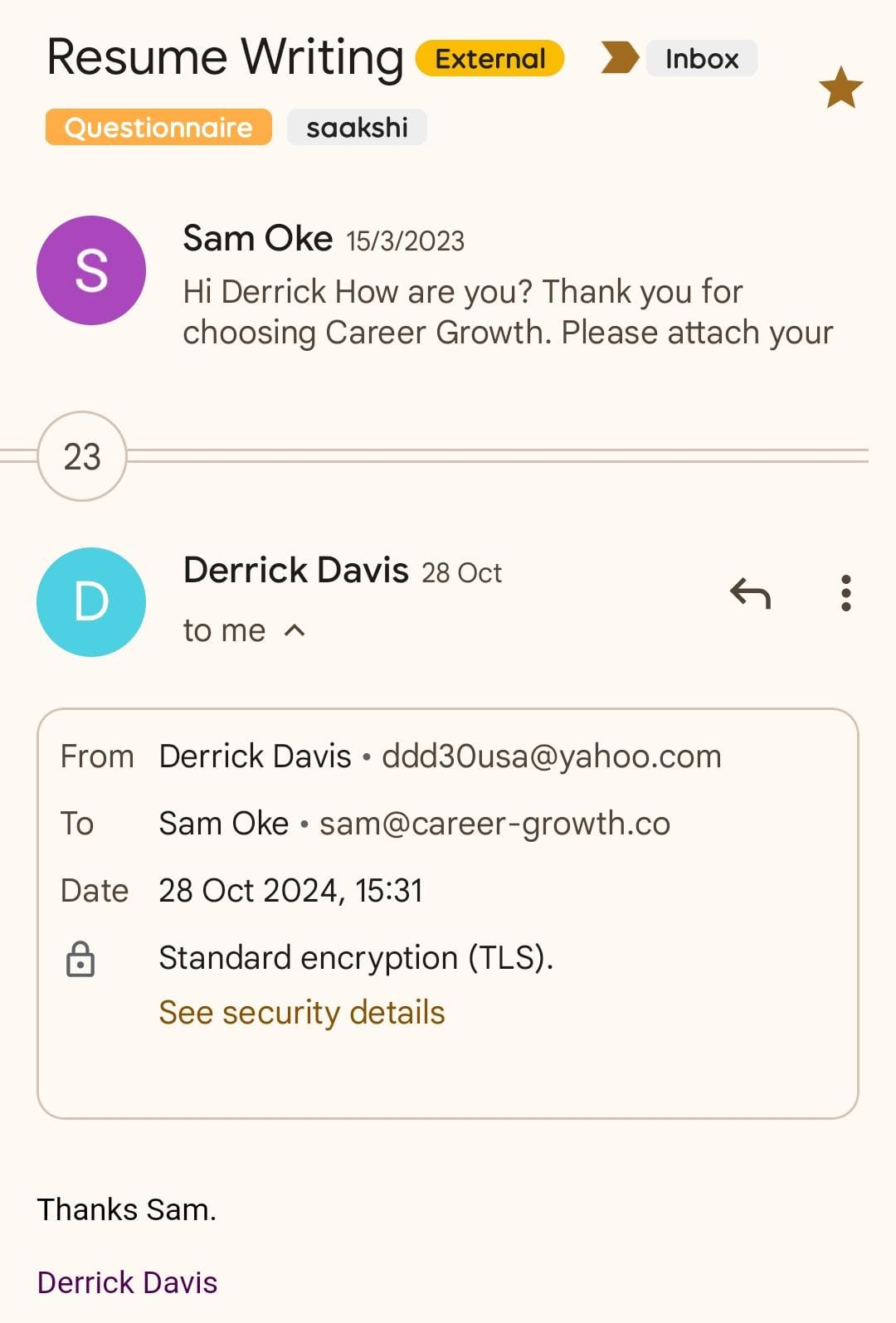896x1323 pixels.
Task: Toggle the star on this conversation
Action: click(840, 88)
